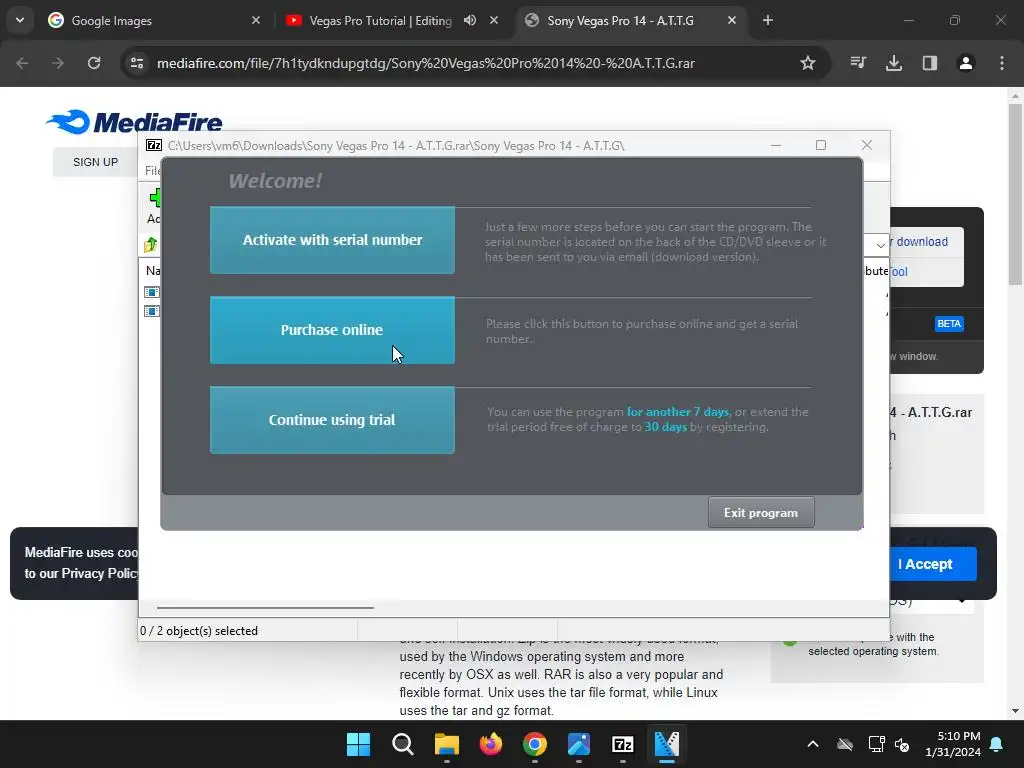Click the page scrollbar down arrow
The width and height of the screenshot is (1024, 768).
[1015, 711]
